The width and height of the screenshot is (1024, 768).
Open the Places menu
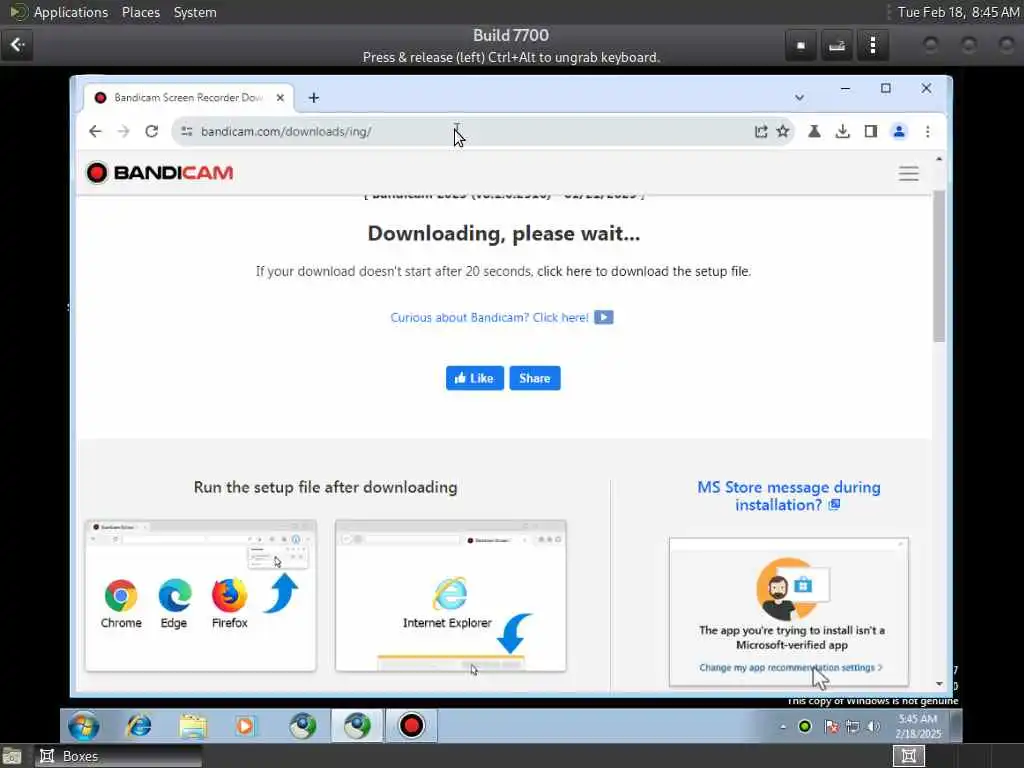pos(141,12)
